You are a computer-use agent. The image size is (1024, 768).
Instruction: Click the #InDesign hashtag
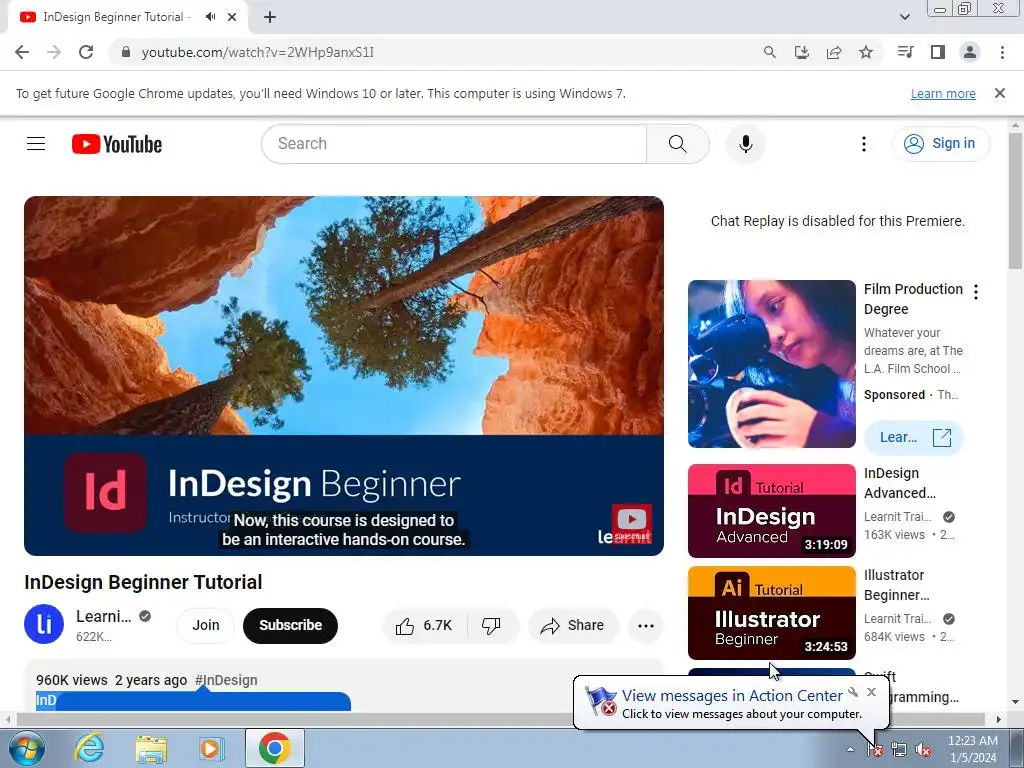click(x=226, y=680)
